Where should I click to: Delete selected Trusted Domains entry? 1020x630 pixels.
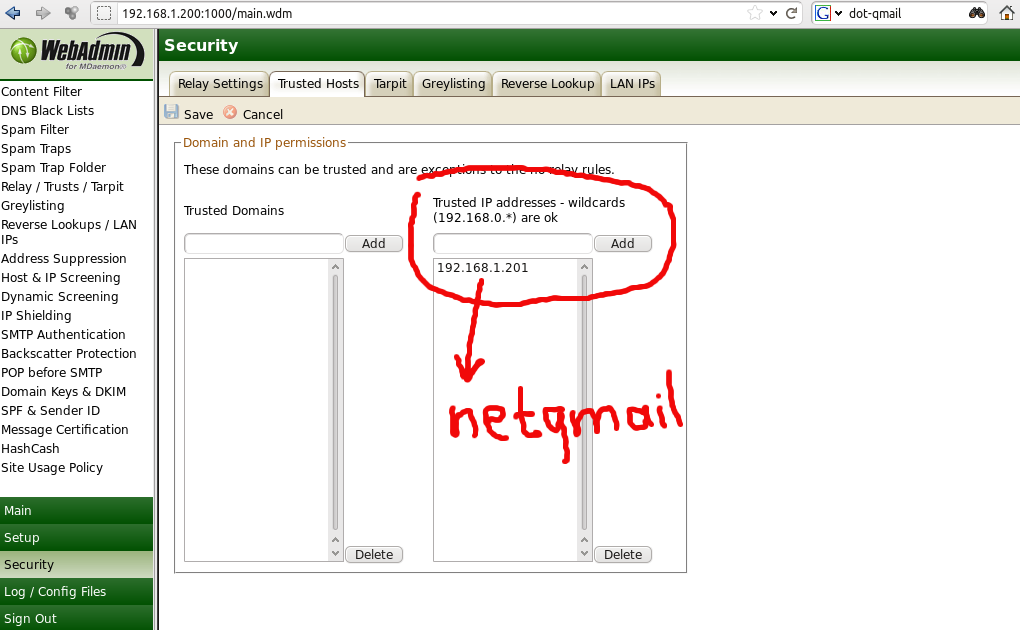click(x=374, y=554)
